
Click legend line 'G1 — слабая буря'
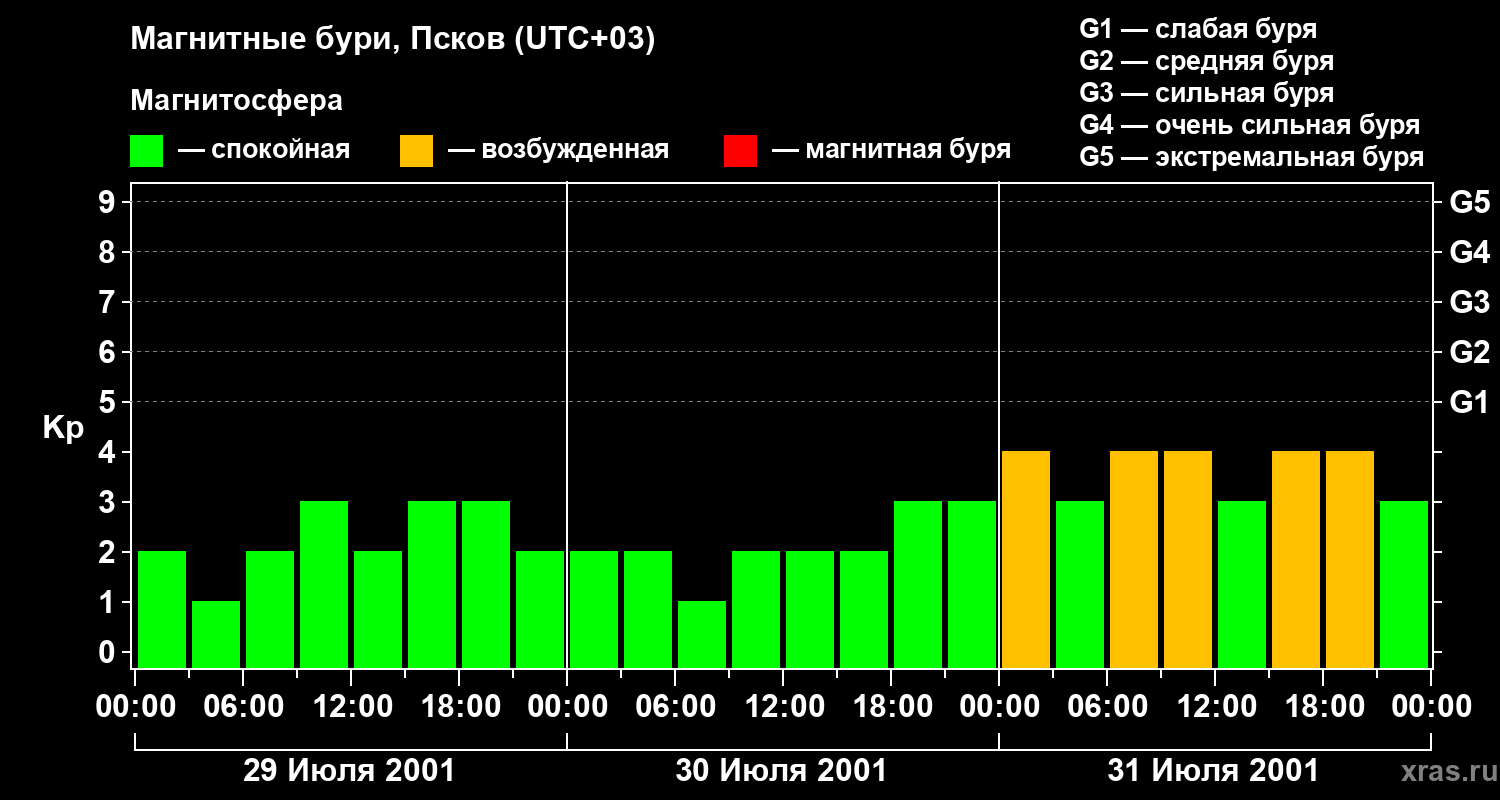(1198, 29)
